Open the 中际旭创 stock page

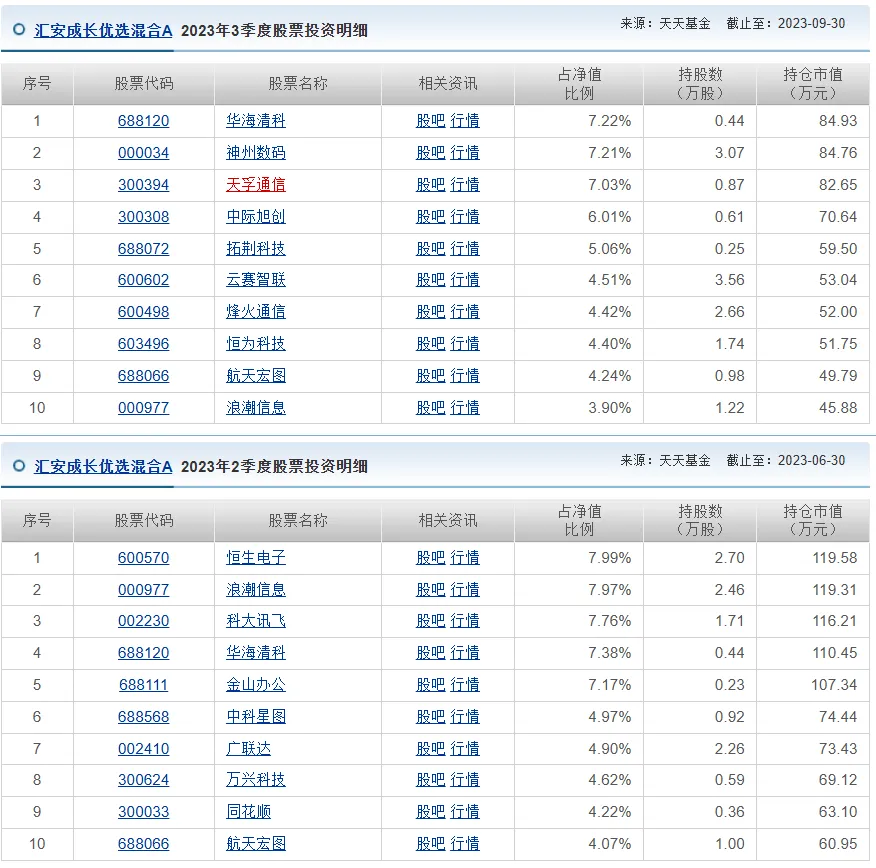click(x=256, y=217)
